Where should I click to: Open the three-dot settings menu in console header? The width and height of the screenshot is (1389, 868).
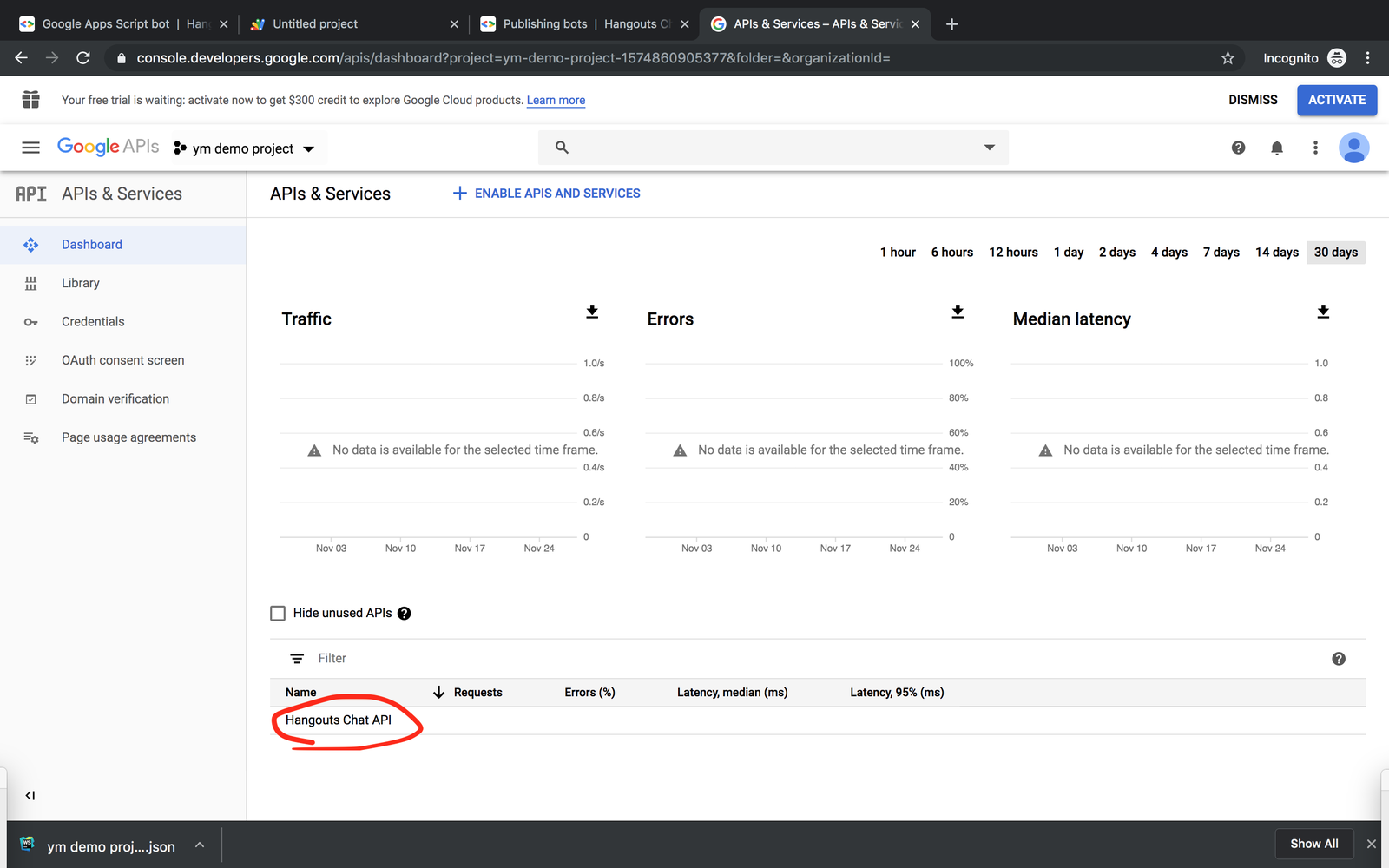click(1315, 148)
